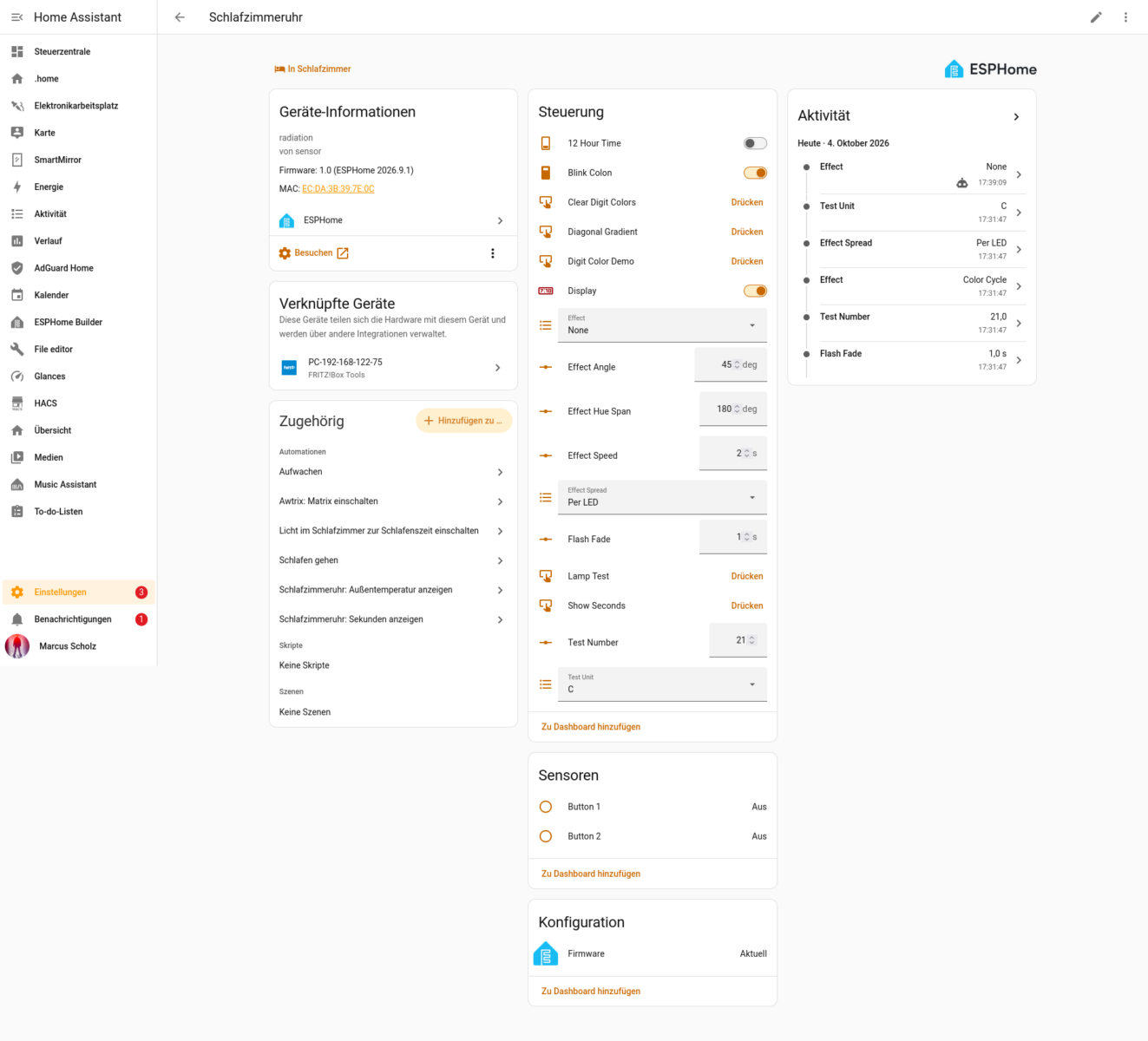The image size is (1148, 1041).
Task: Click the pencil edit icon for Schlafzimmeruhr
Action: [x=1096, y=17]
